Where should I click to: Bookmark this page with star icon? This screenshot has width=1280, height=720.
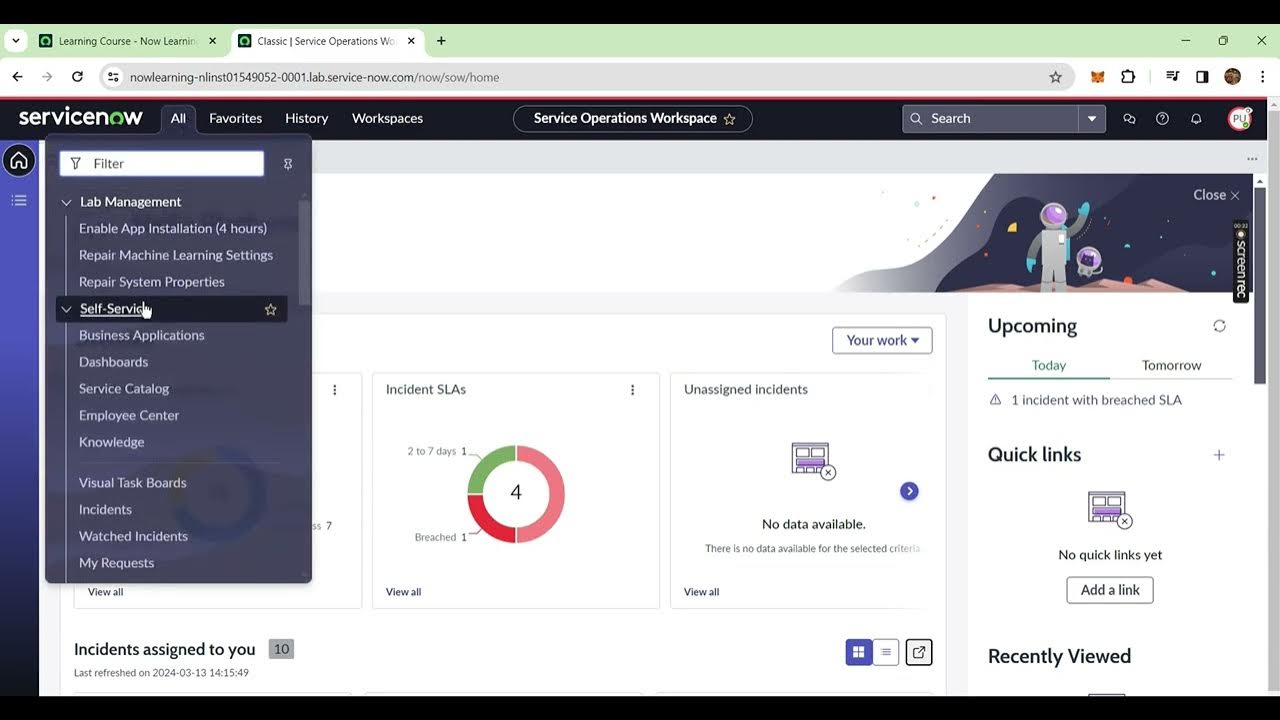1055,77
